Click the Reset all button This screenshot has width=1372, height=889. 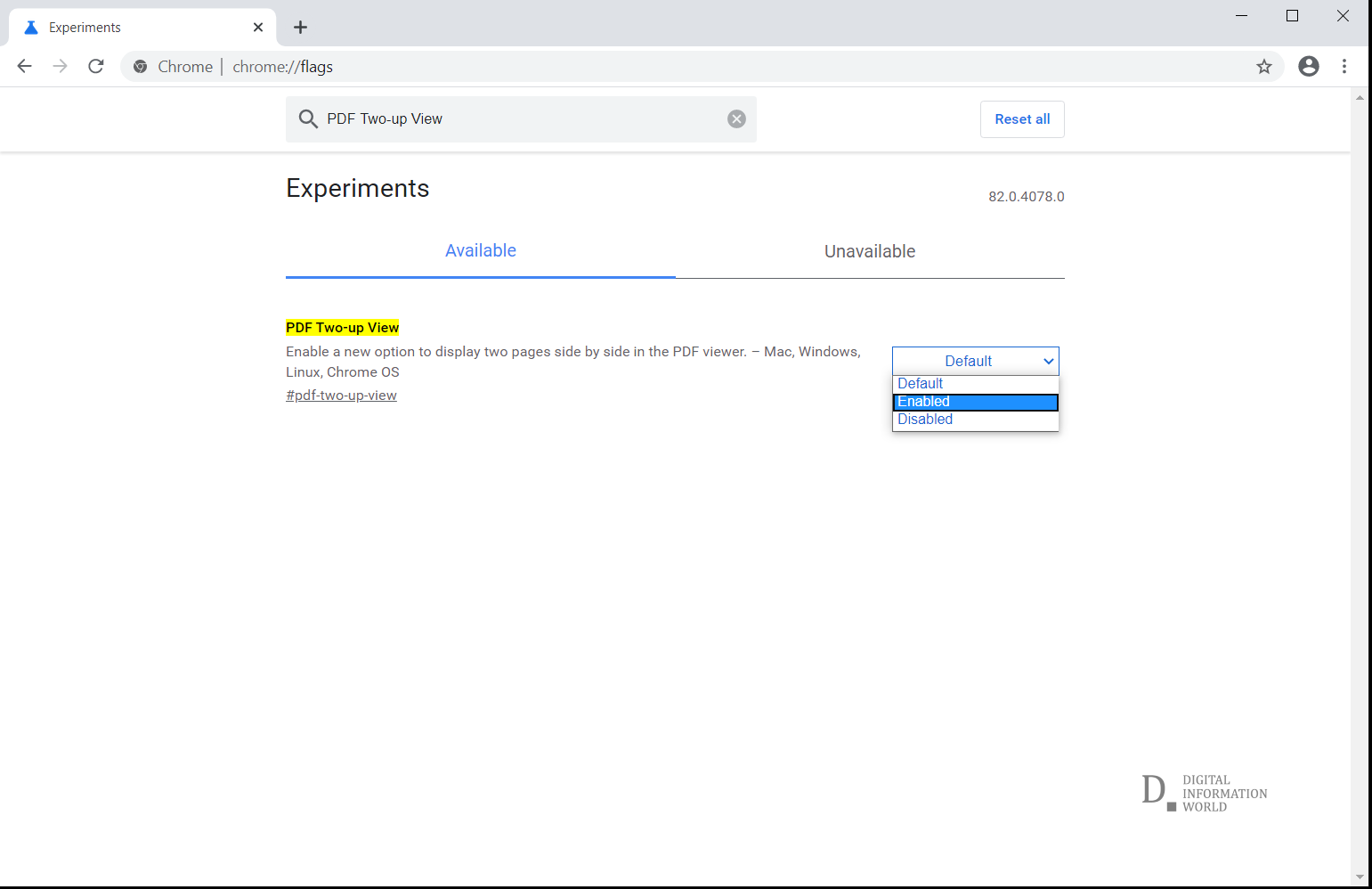pos(1021,118)
